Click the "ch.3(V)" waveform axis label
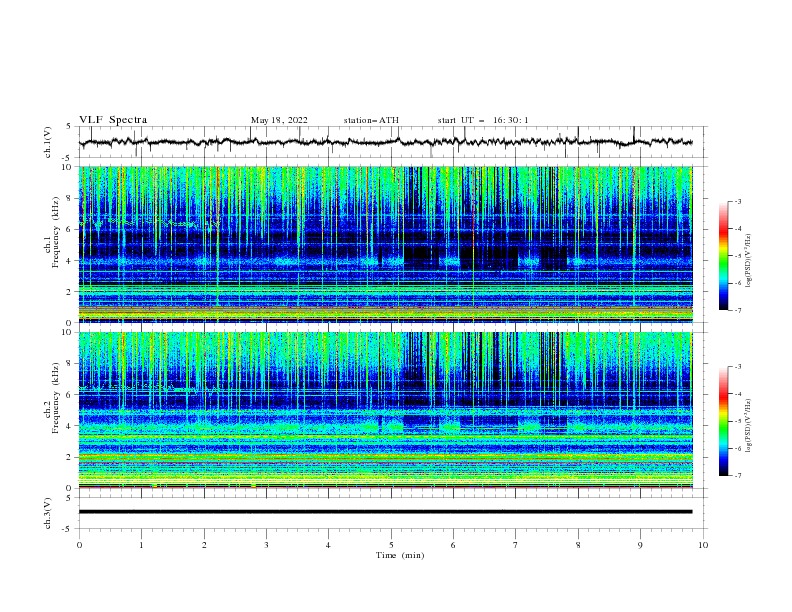This screenshot has width=792, height=612. [48, 513]
